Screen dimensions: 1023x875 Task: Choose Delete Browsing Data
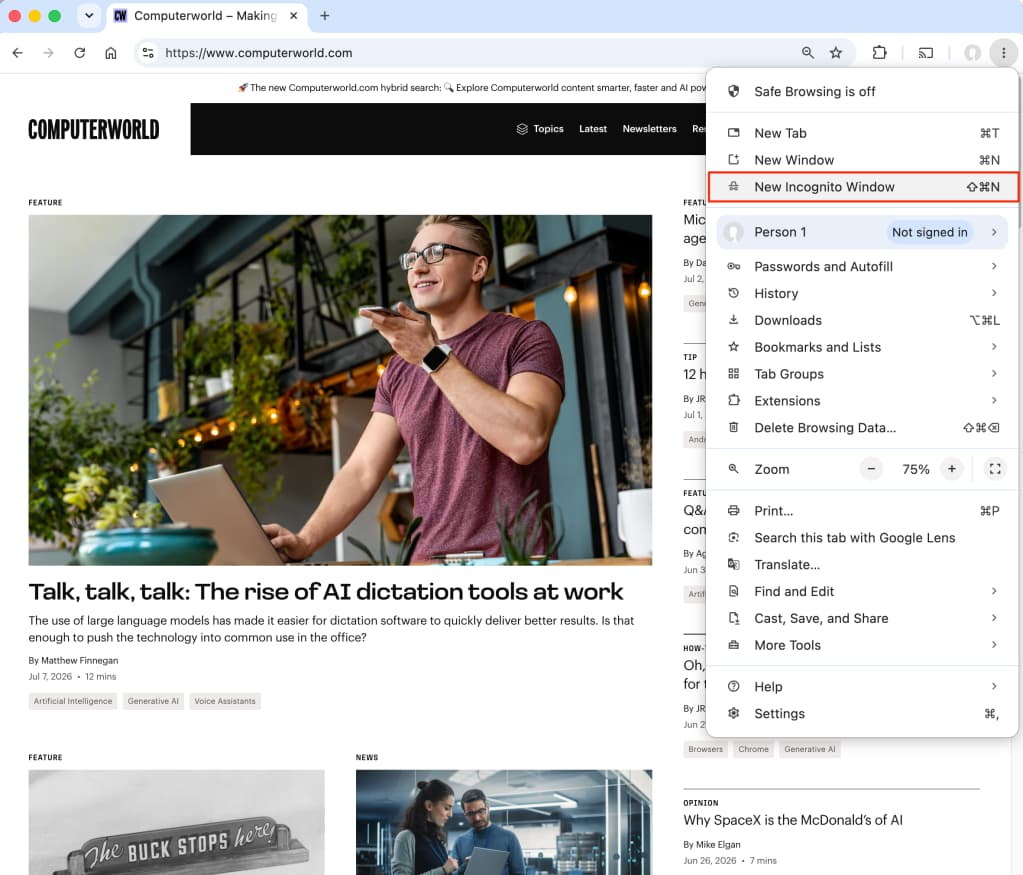pyautogui.click(x=862, y=427)
